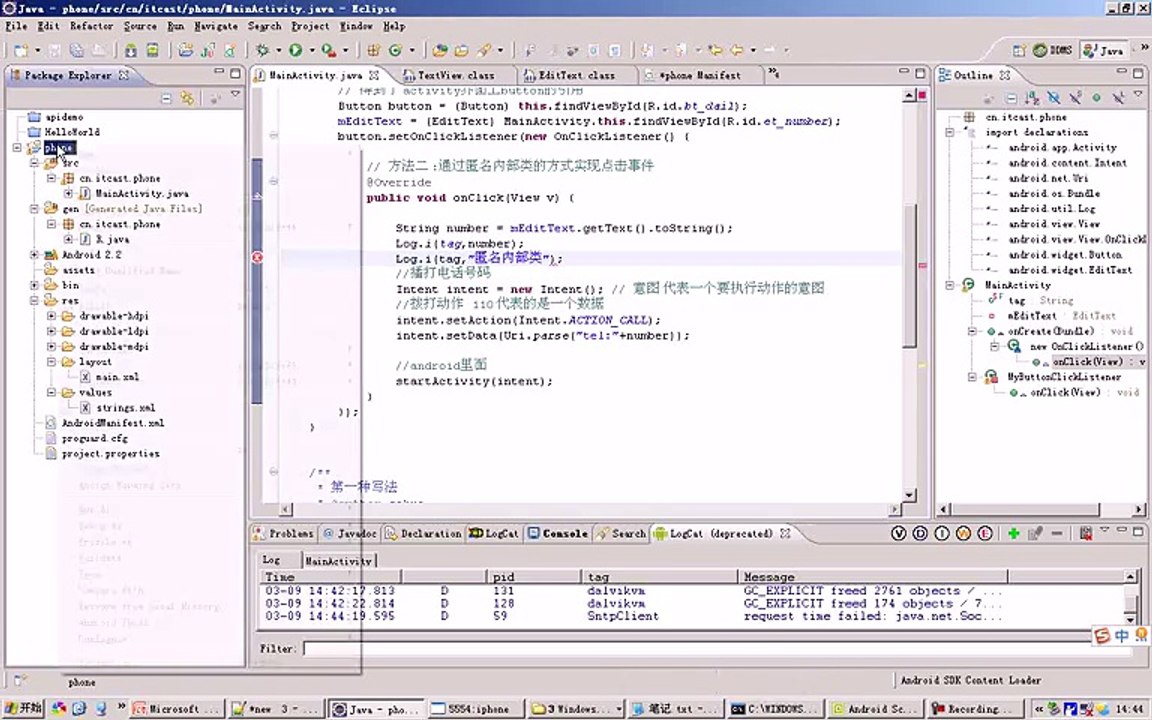Image resolution: width=1152 pixels, height=720 pixels.
Task: Select onCreate(Bundle) in the Outline
Action: (1051, 331)
